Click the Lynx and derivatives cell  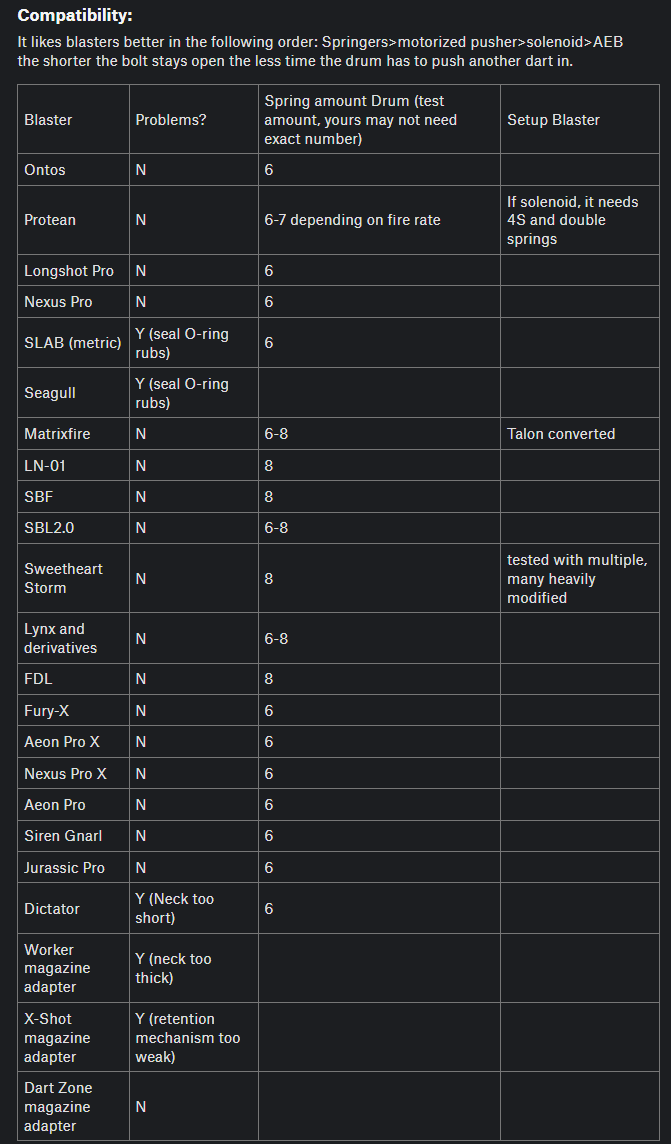click(x=60, y=638)
